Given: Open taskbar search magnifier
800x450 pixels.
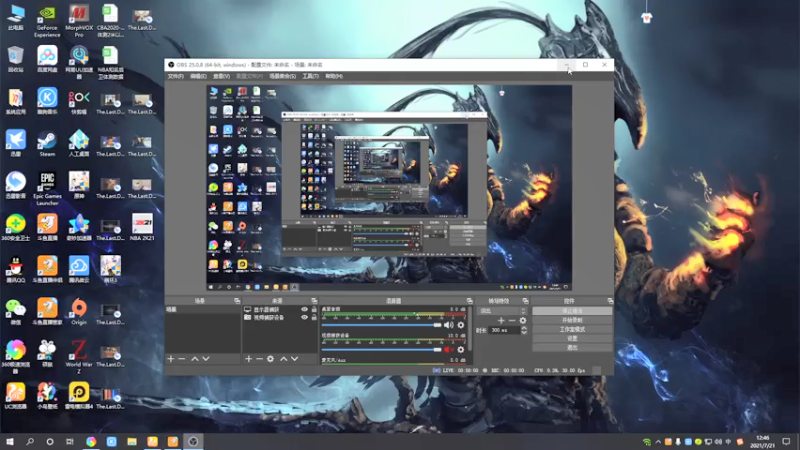Looking at the screenshot, I should pyautogui.click(x=30, y=441).
